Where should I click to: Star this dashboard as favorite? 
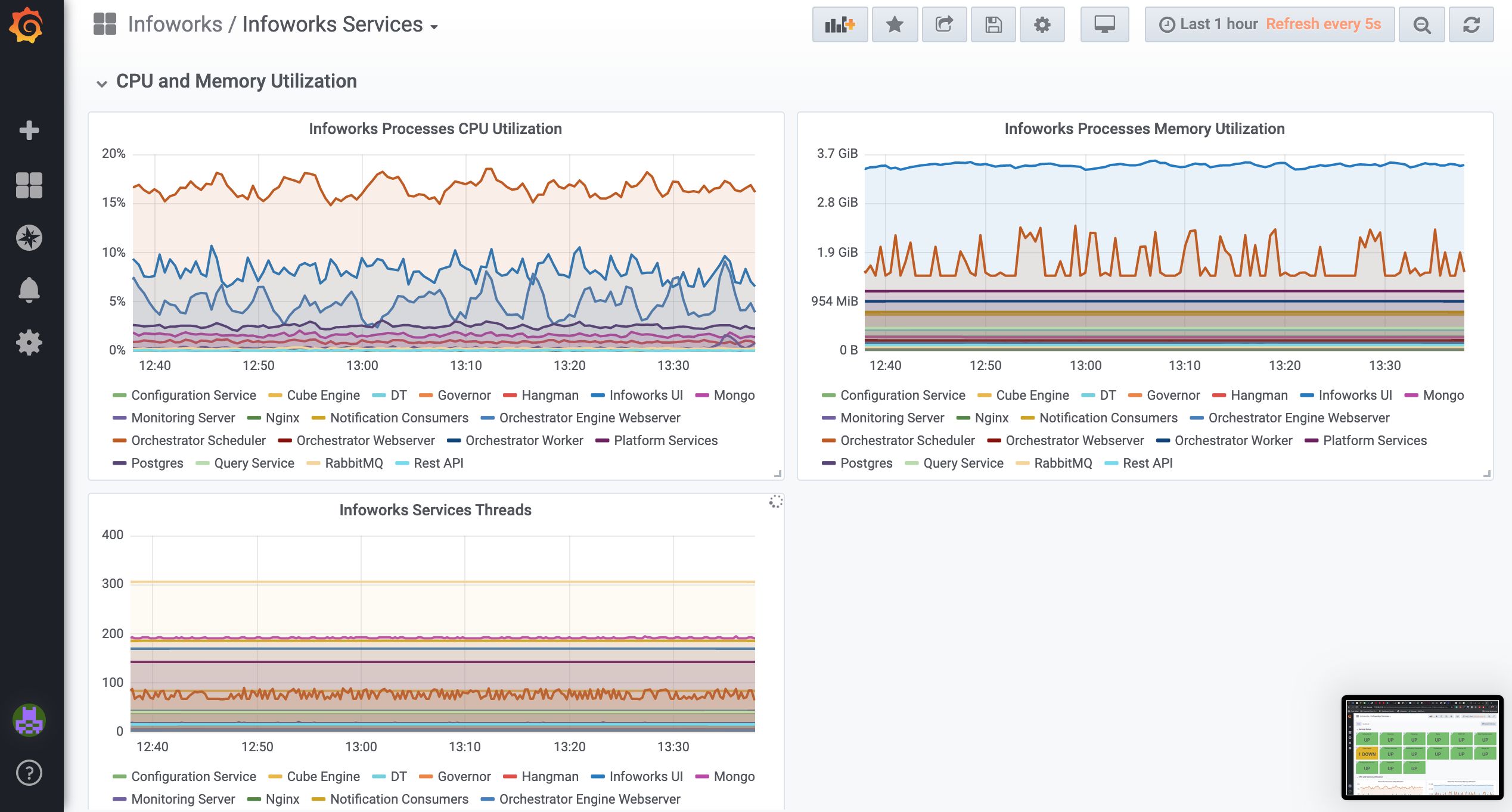[895, 24]
